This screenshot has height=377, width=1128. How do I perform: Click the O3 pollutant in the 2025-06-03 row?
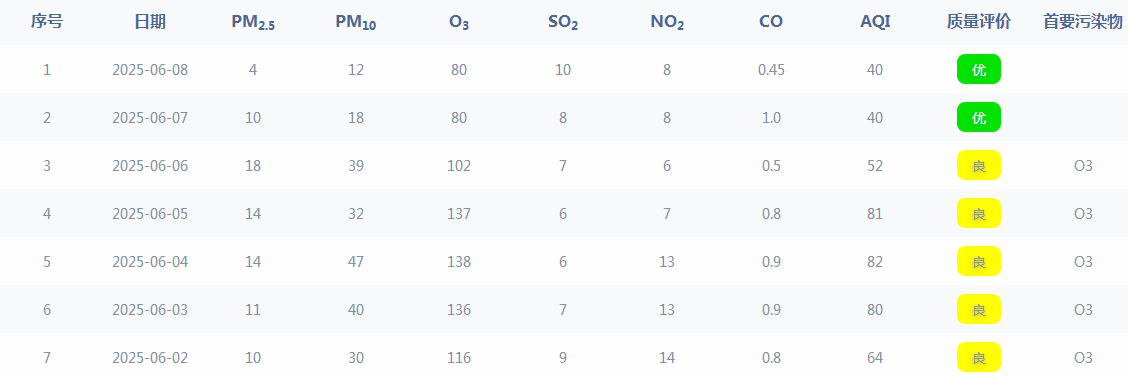point(1083,310)
